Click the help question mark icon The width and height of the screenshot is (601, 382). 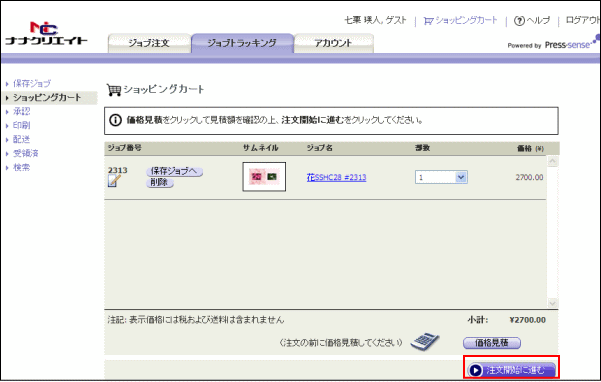coord(519,21)
